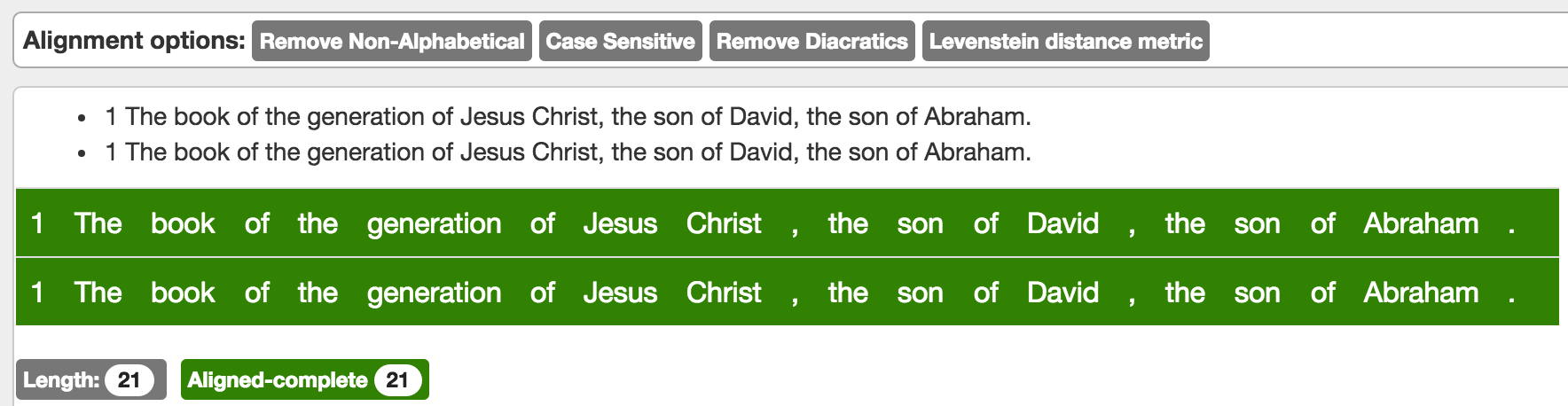Click "David" in the bottom aligned row
1568x406 pixels.
coord(1062,293)
